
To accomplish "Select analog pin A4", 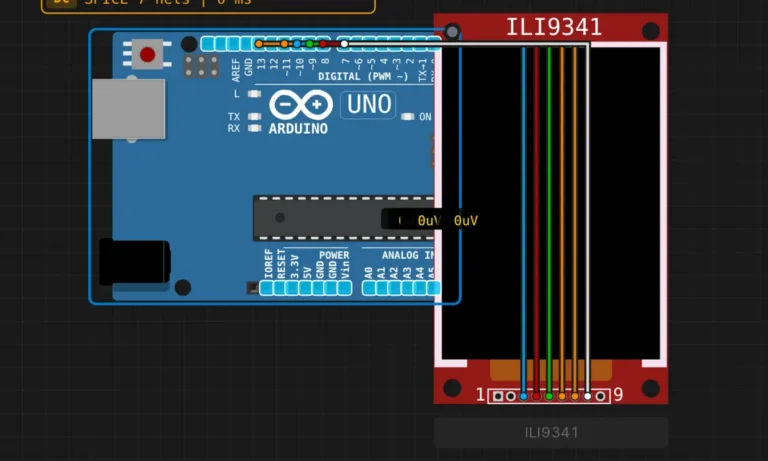I will click(x=420, y=288).
